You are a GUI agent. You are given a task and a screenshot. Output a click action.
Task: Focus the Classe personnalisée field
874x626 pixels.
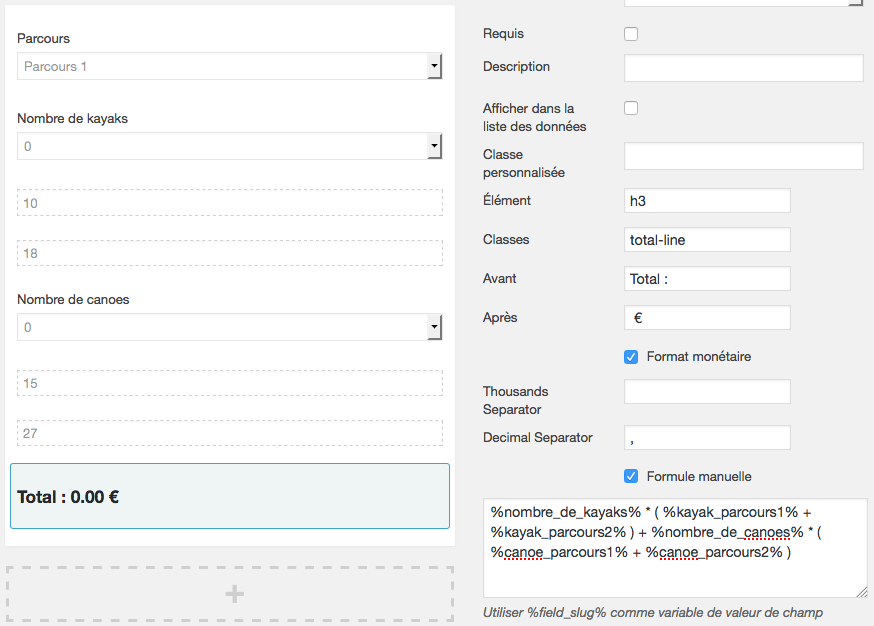coord(744,156)
